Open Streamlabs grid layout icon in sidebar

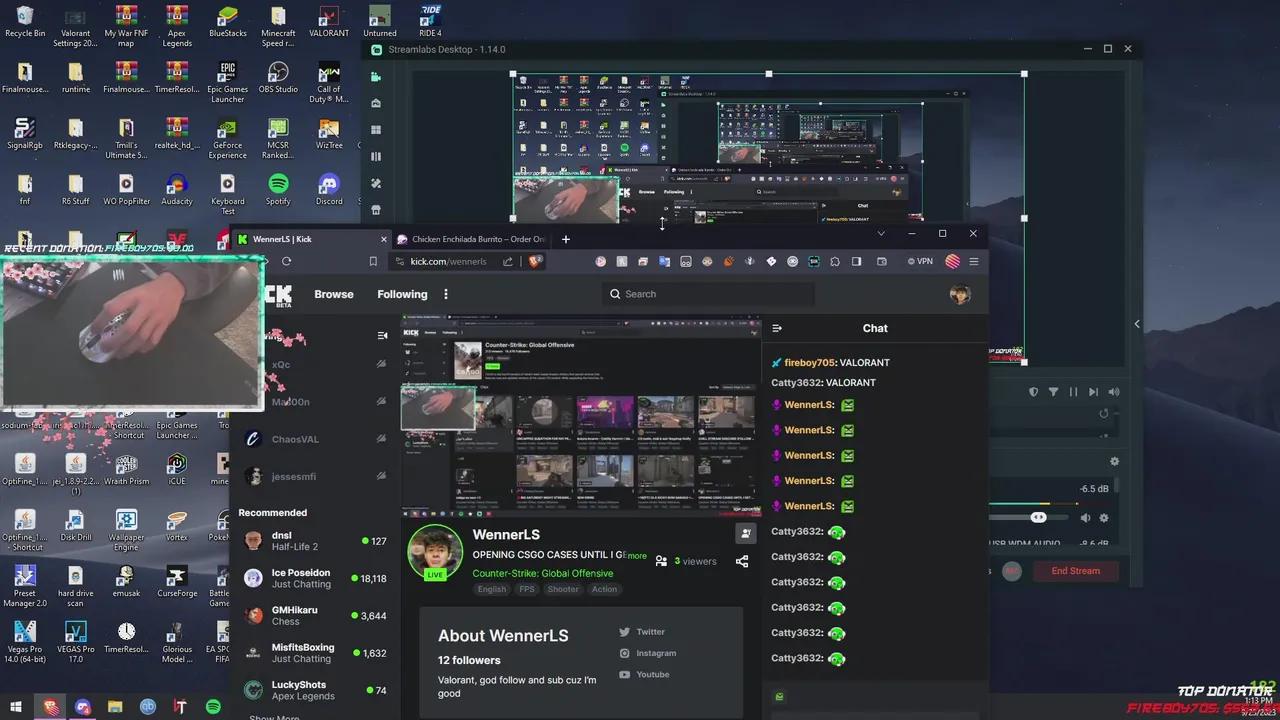point(376,130)
